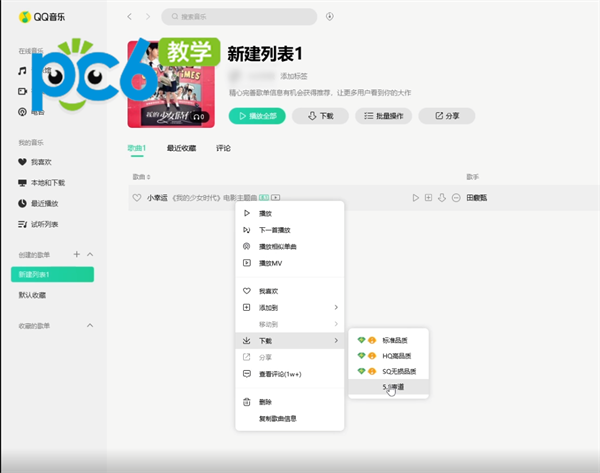Open view comments (1w+) menu item
This screenshot has height=473, width=600.
(x=290, y=374)
